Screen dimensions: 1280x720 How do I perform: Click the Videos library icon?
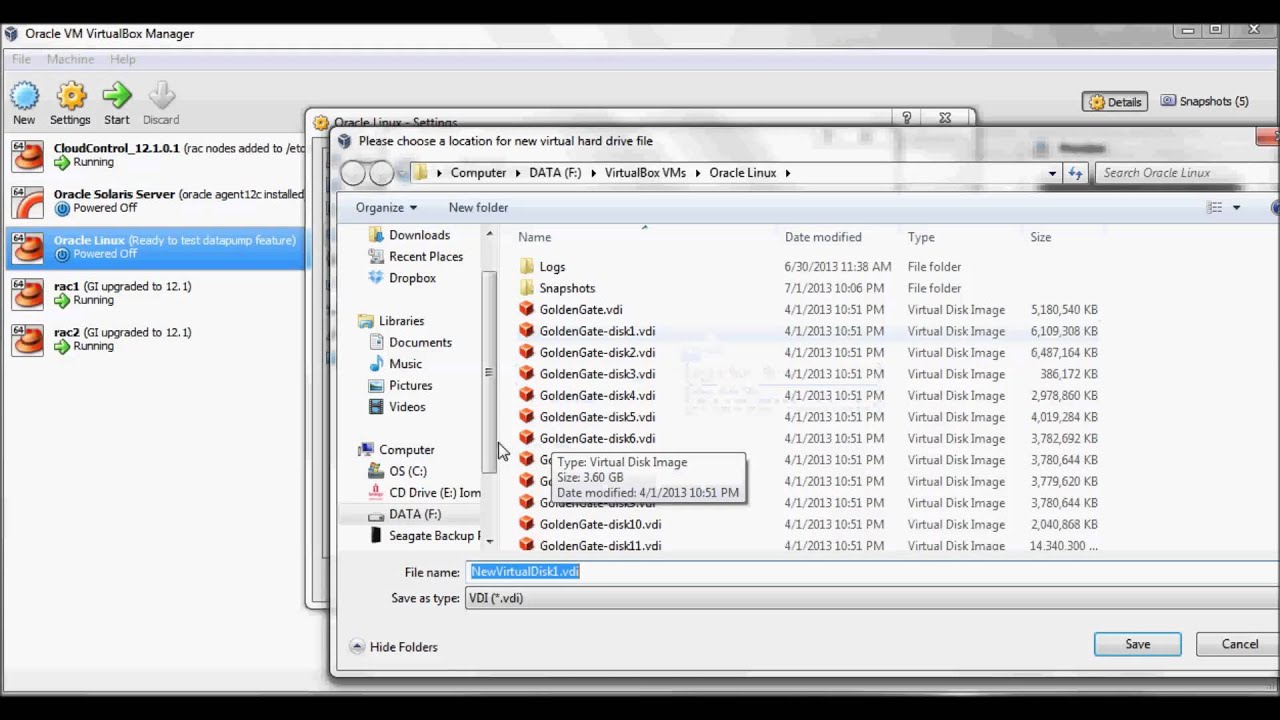(376, 407)
